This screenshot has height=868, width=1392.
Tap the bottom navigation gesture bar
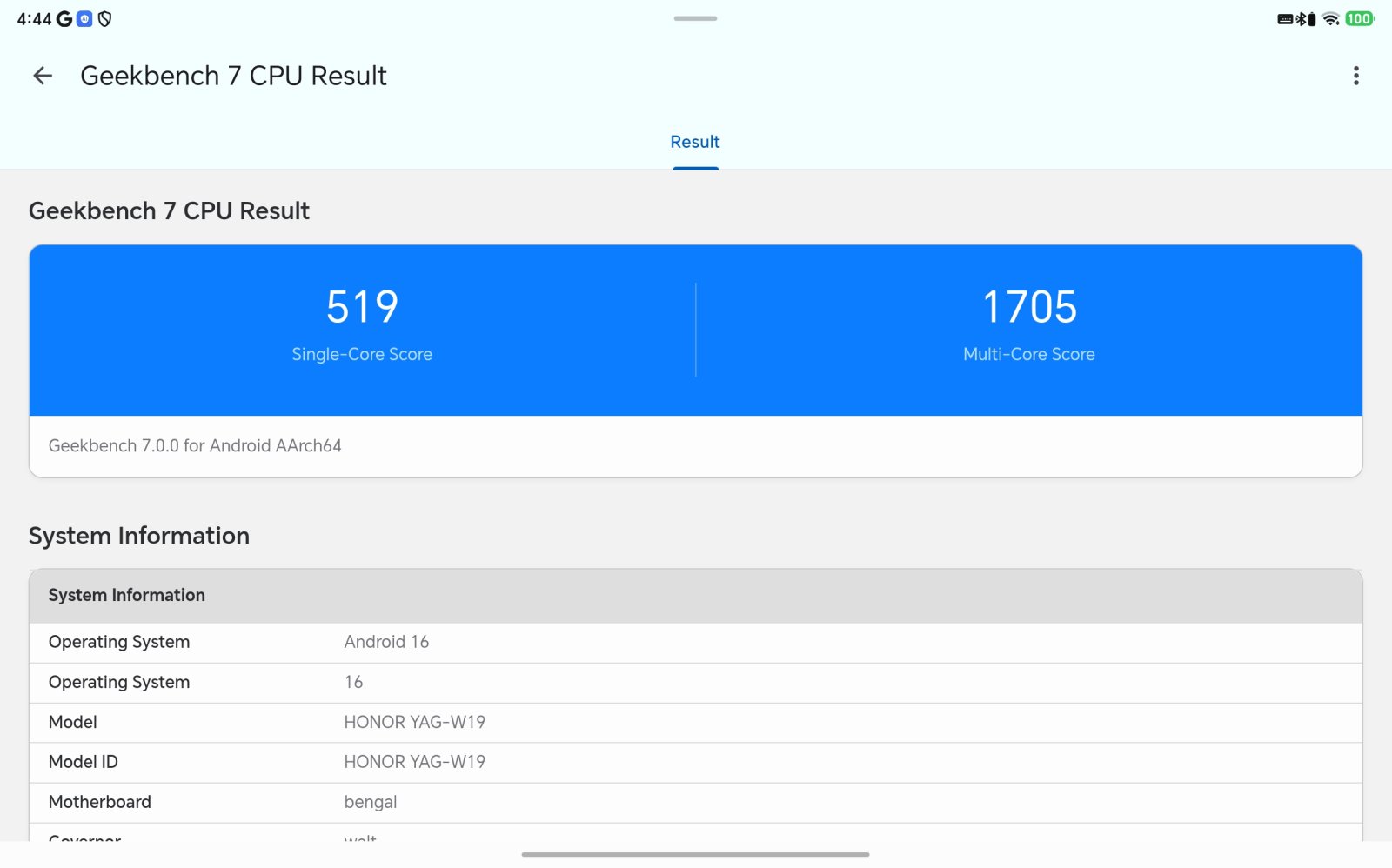pos(695,854)
